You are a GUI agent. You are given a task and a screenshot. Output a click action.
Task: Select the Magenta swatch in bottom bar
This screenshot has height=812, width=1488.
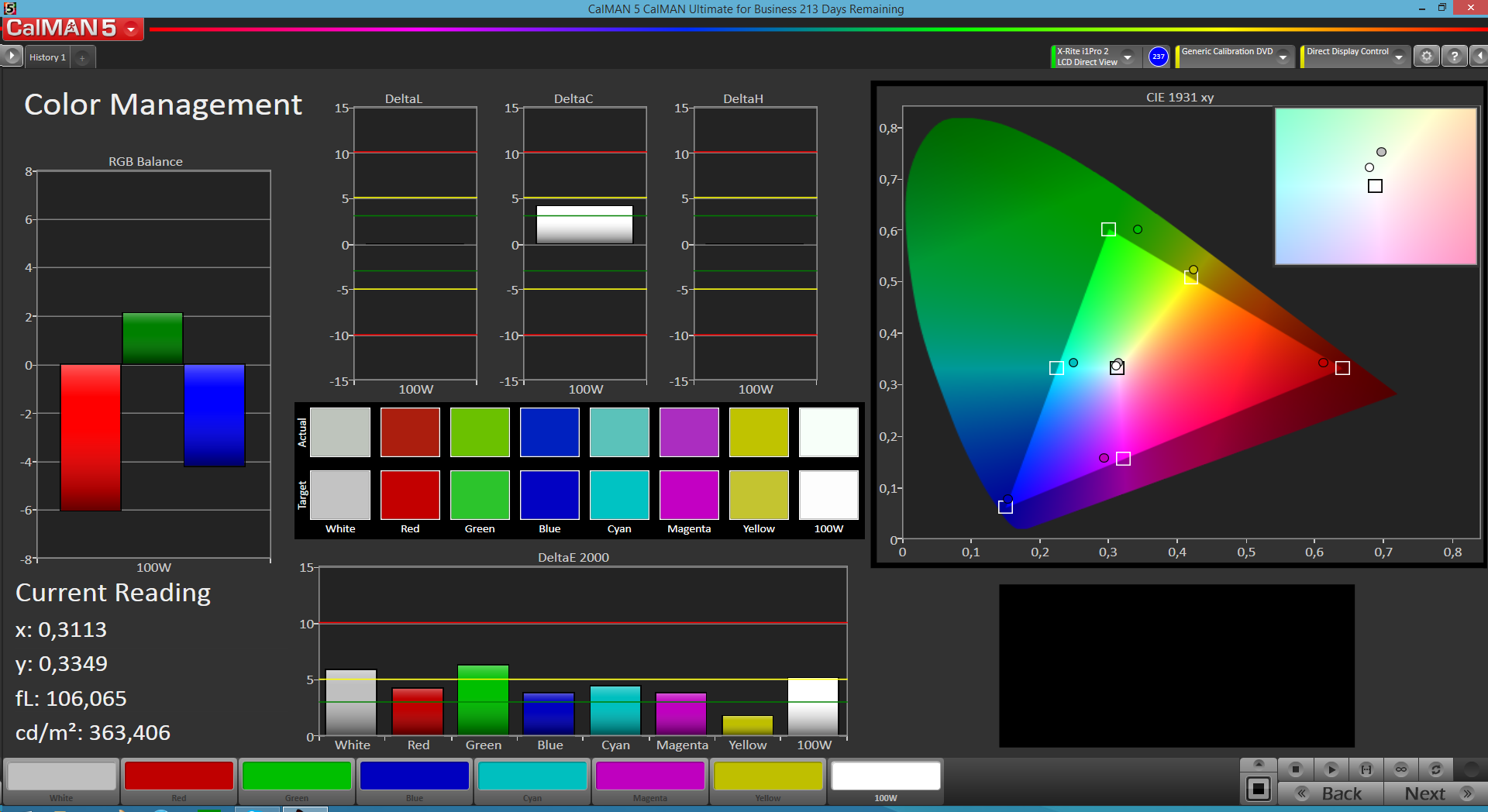pyautogui.click(x=649, y=776)
